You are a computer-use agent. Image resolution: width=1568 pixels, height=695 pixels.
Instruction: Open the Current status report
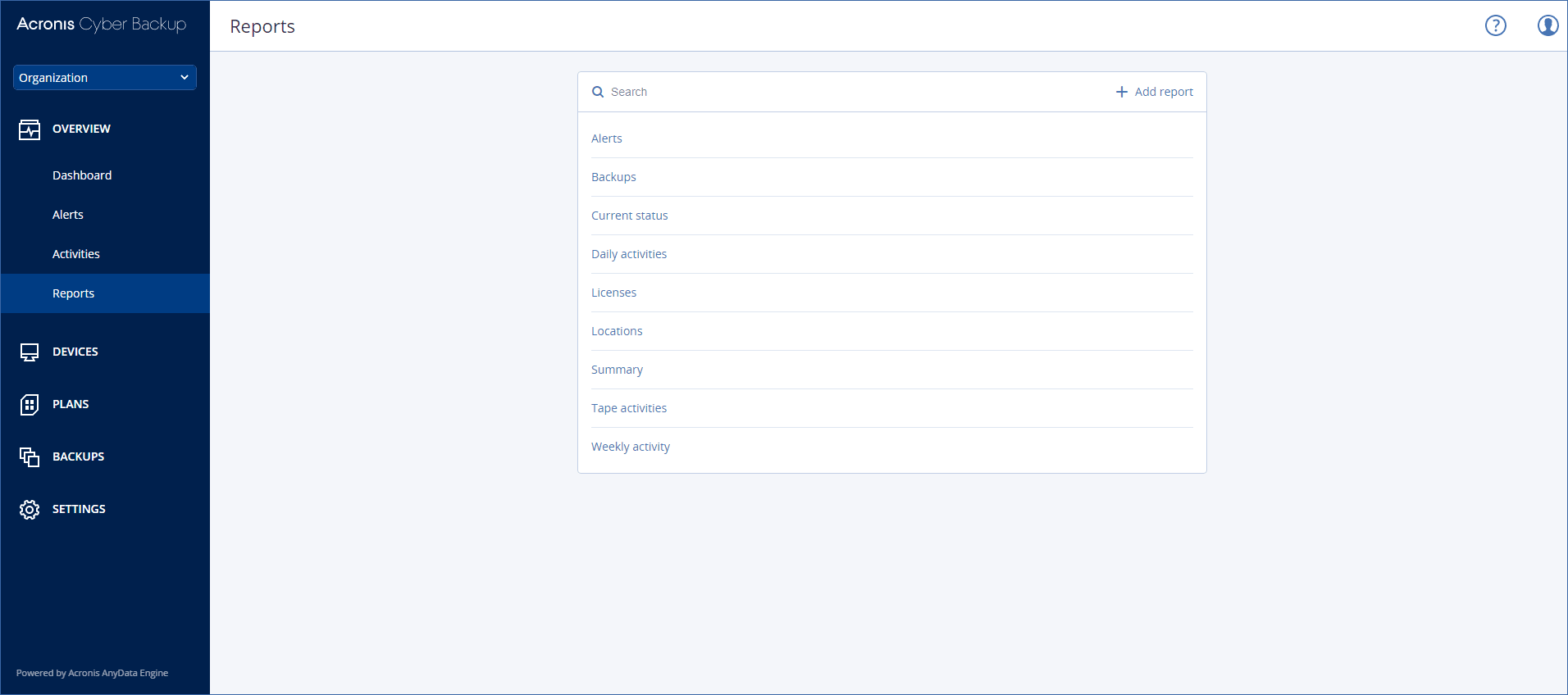tap(629, 216)
